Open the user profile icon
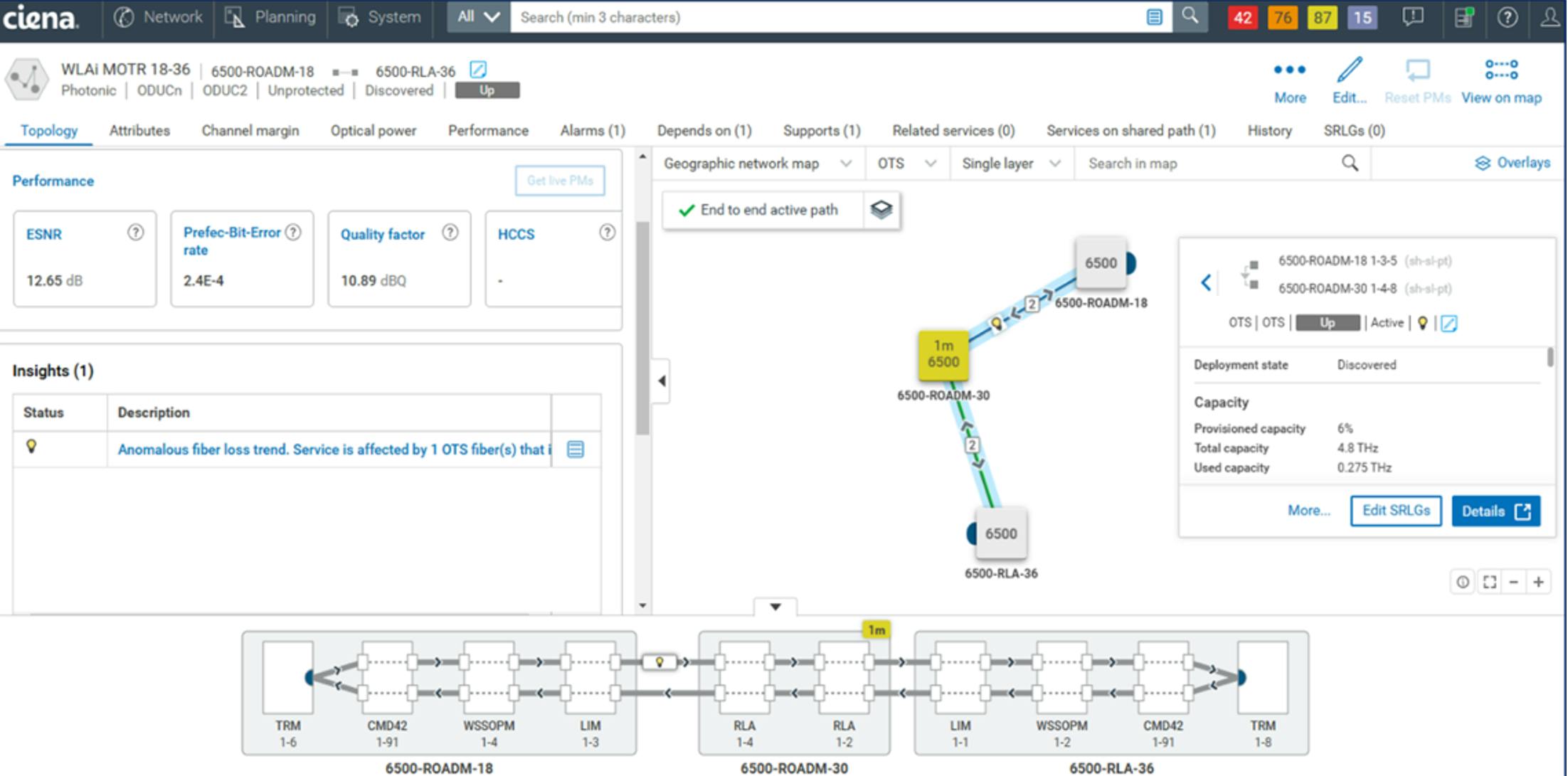 [x=1550, y=17]
